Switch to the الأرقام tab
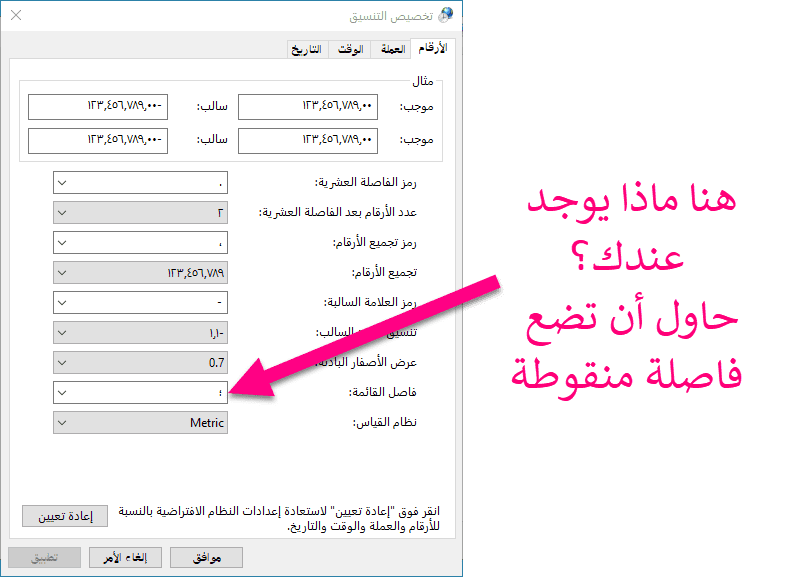Image resolution: width=790 pixels, height=577 pixels. pyautogui.click(x=433, y=48)
